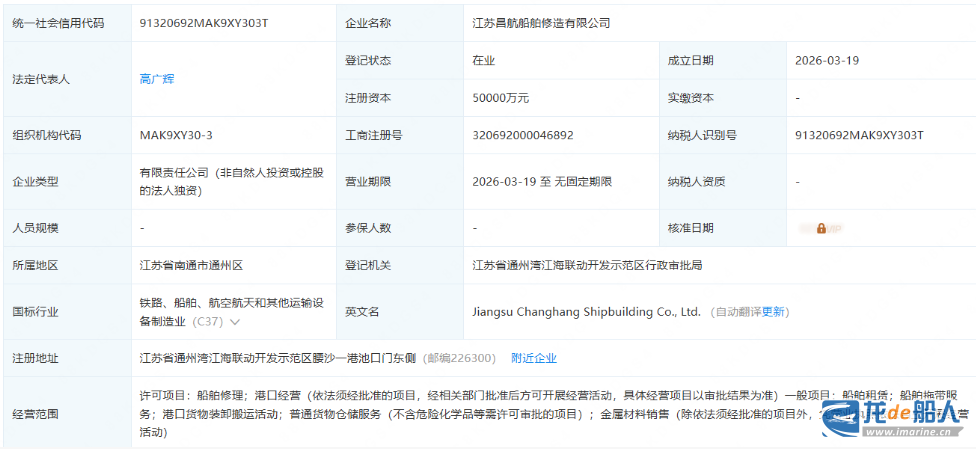The image size is (976, 449).
Task: Click the 成立日期 value 2026-03-19
Action: click(x=827, y=60)
